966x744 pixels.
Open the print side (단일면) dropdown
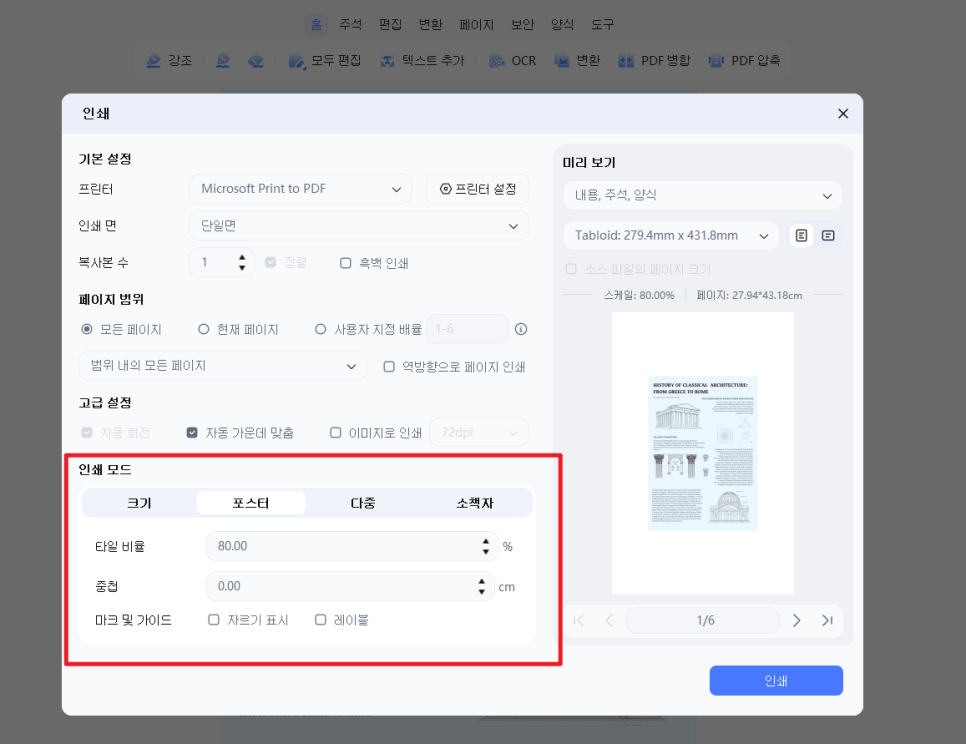[359, 226]
